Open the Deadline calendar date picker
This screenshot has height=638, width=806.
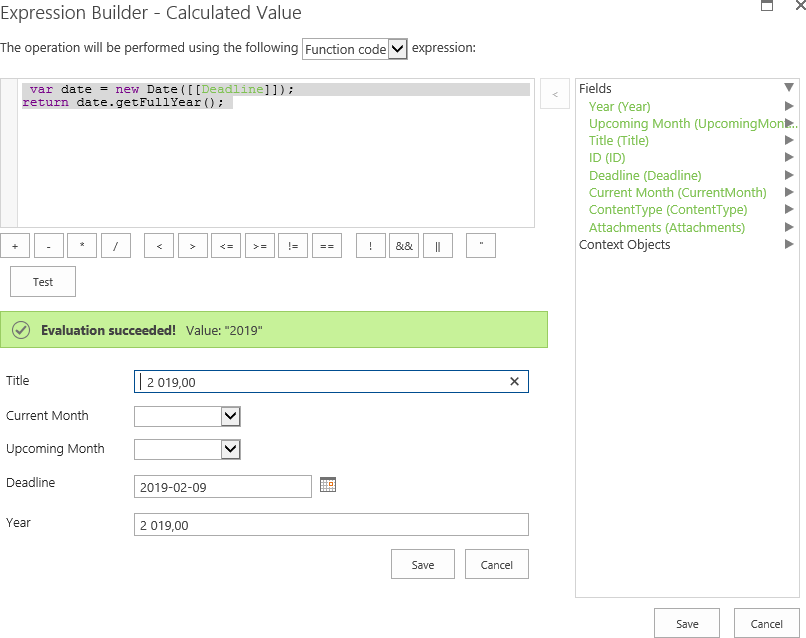pyautogui.click(x=328, y=485)
